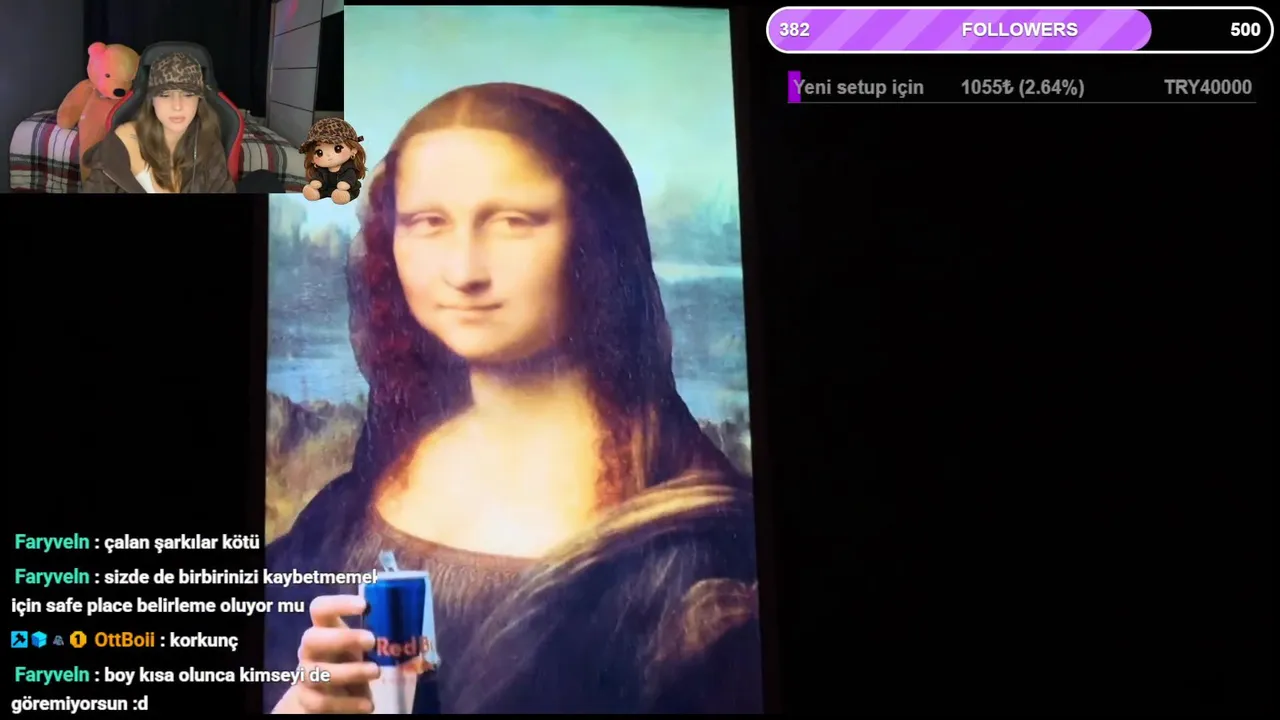Click the blue cube badge beside OttBoii

pyautogui.click(x=39, y=639)
